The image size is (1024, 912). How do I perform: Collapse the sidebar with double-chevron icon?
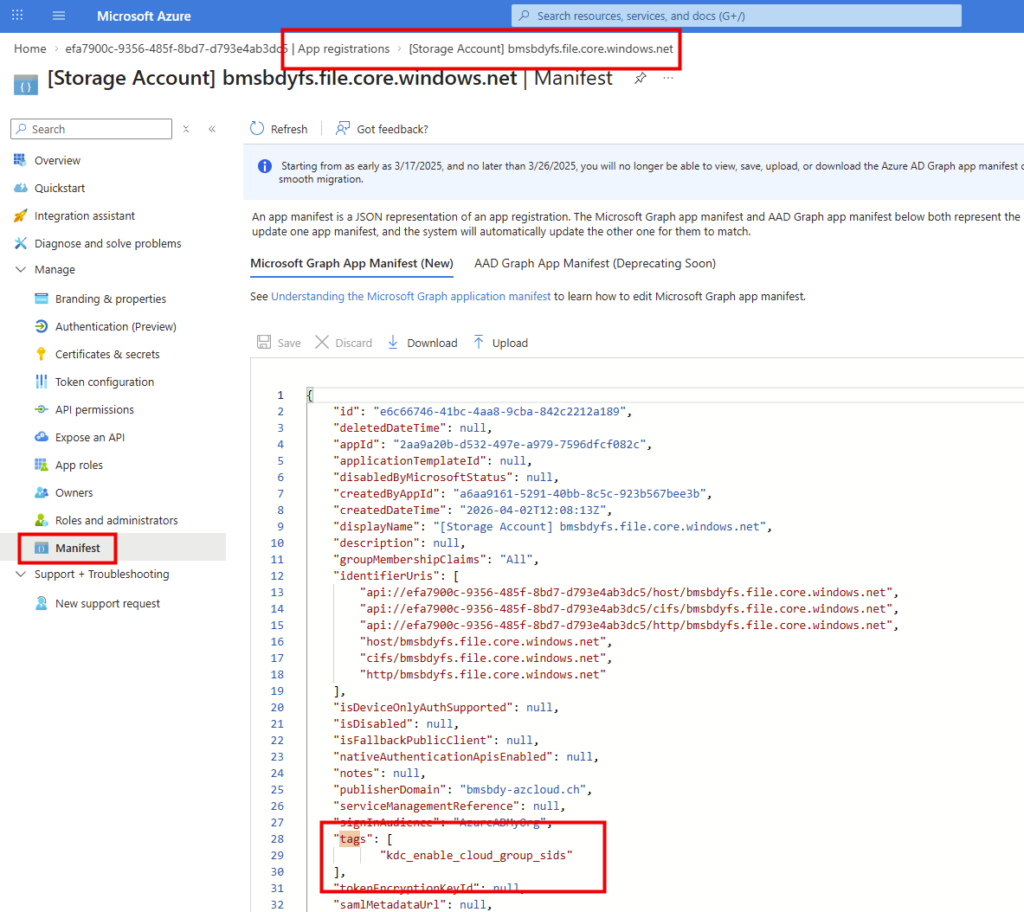[x=212, y=129]
